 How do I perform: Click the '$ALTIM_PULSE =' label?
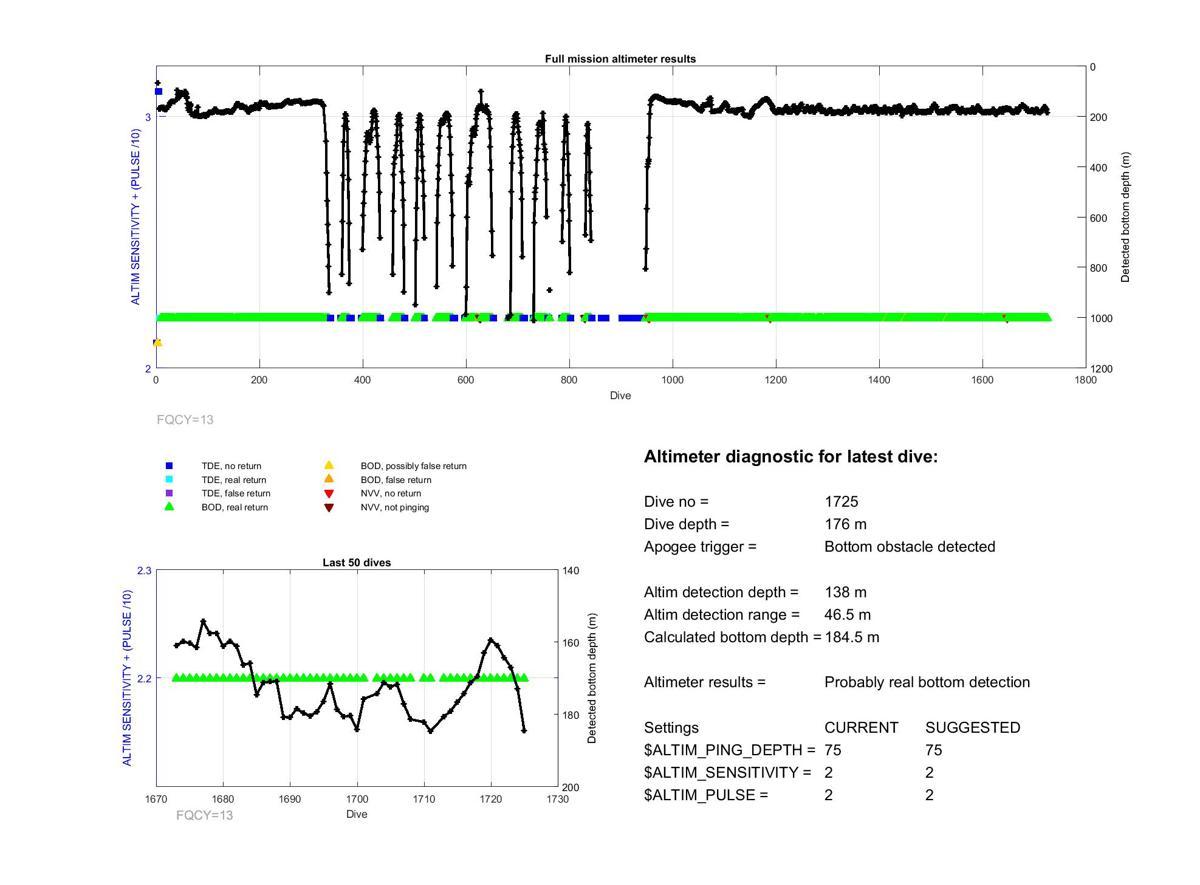706,795
